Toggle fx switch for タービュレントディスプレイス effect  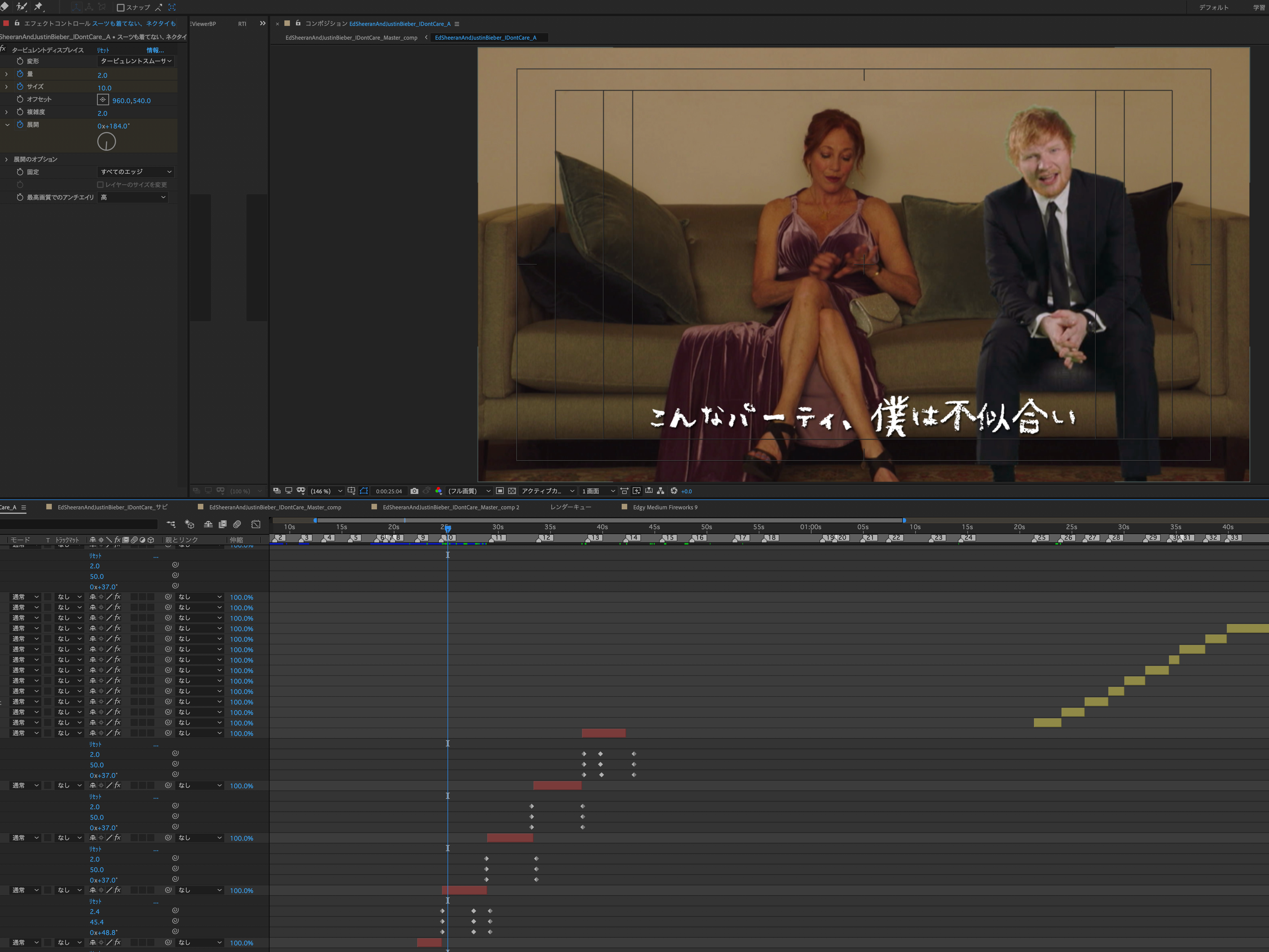point(3,49)
